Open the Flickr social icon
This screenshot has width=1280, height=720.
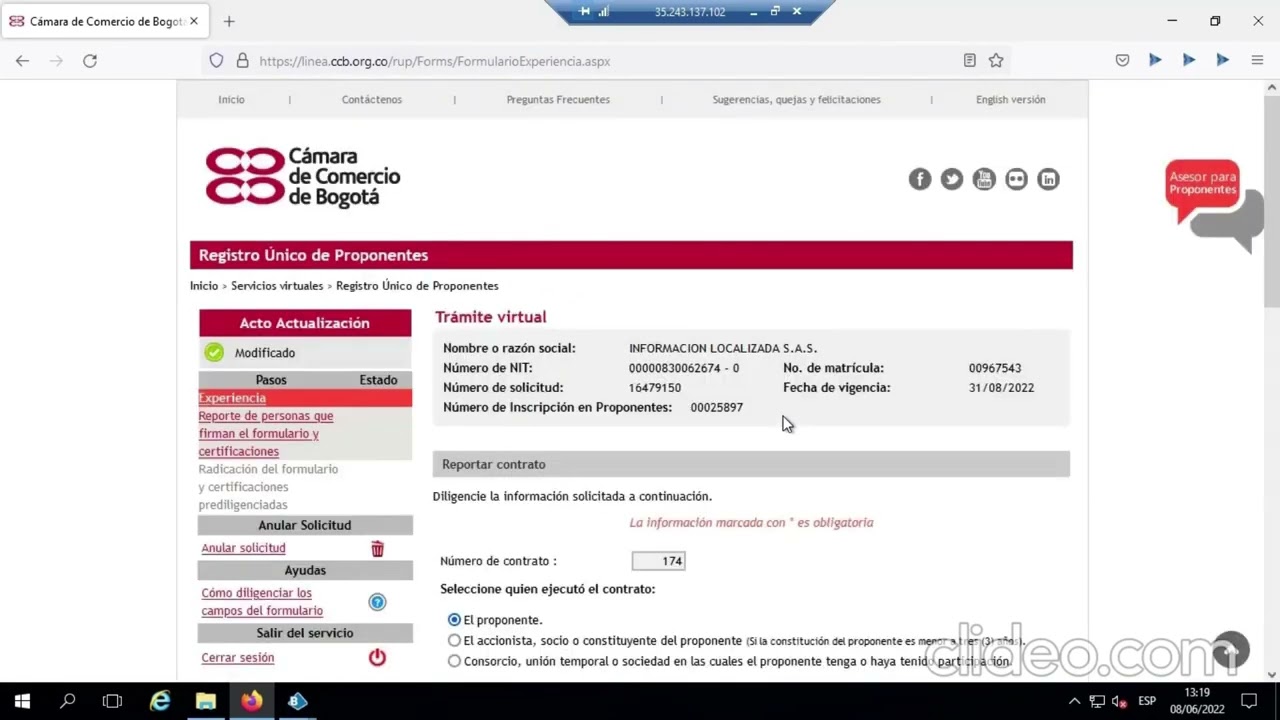(1016, 179)
